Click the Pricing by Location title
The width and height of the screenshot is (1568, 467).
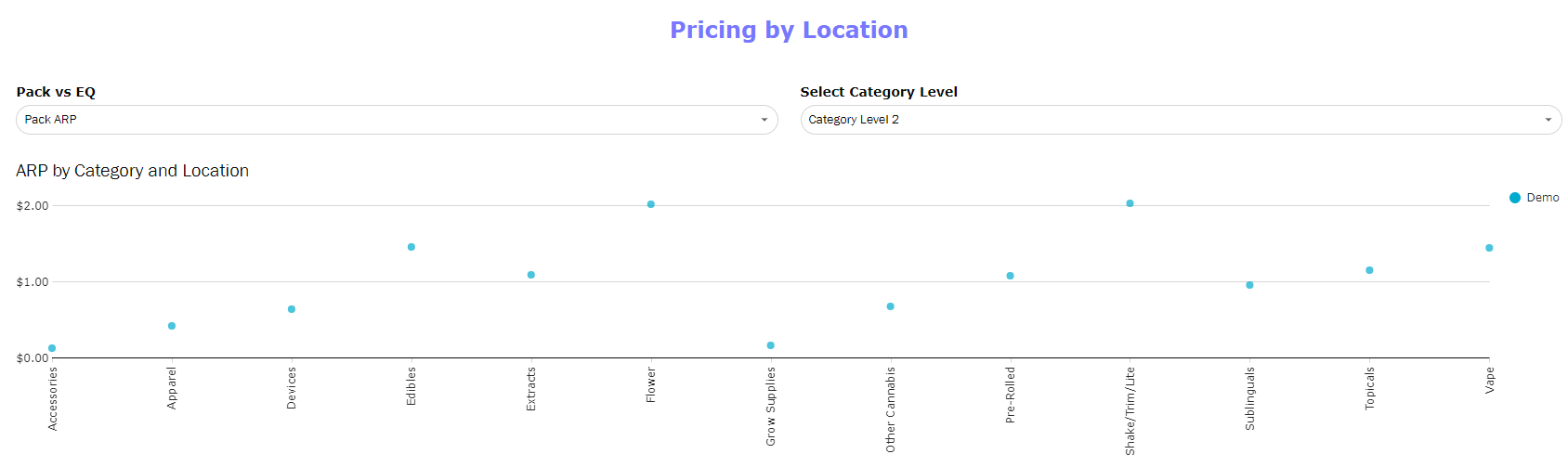tap(789, 31)
